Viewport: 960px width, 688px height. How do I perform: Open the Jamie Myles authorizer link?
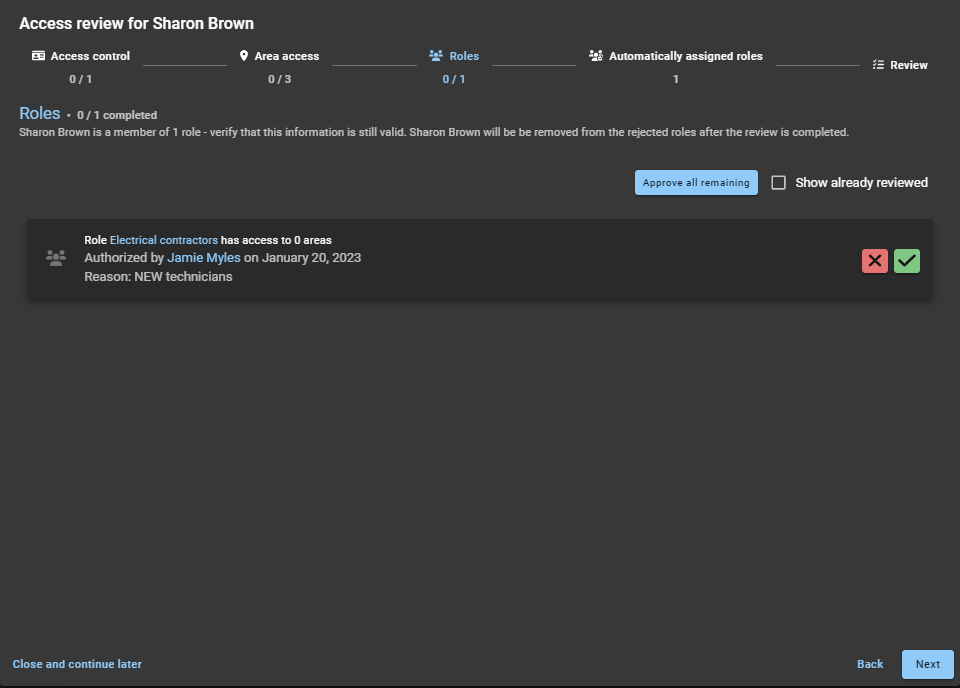(203, 258)
